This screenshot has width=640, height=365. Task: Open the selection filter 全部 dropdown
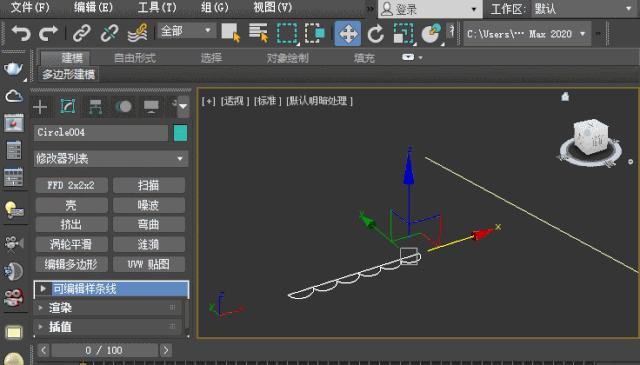187,31
